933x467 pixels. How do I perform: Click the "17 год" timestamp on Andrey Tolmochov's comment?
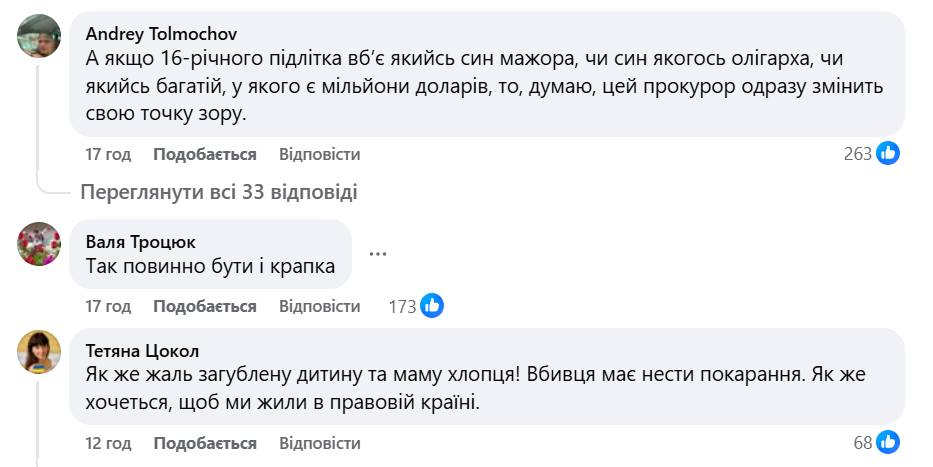109,155
